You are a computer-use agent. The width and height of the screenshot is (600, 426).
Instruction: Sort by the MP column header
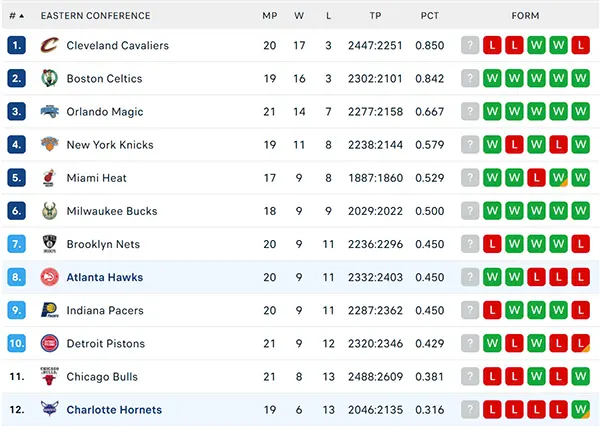270,16
